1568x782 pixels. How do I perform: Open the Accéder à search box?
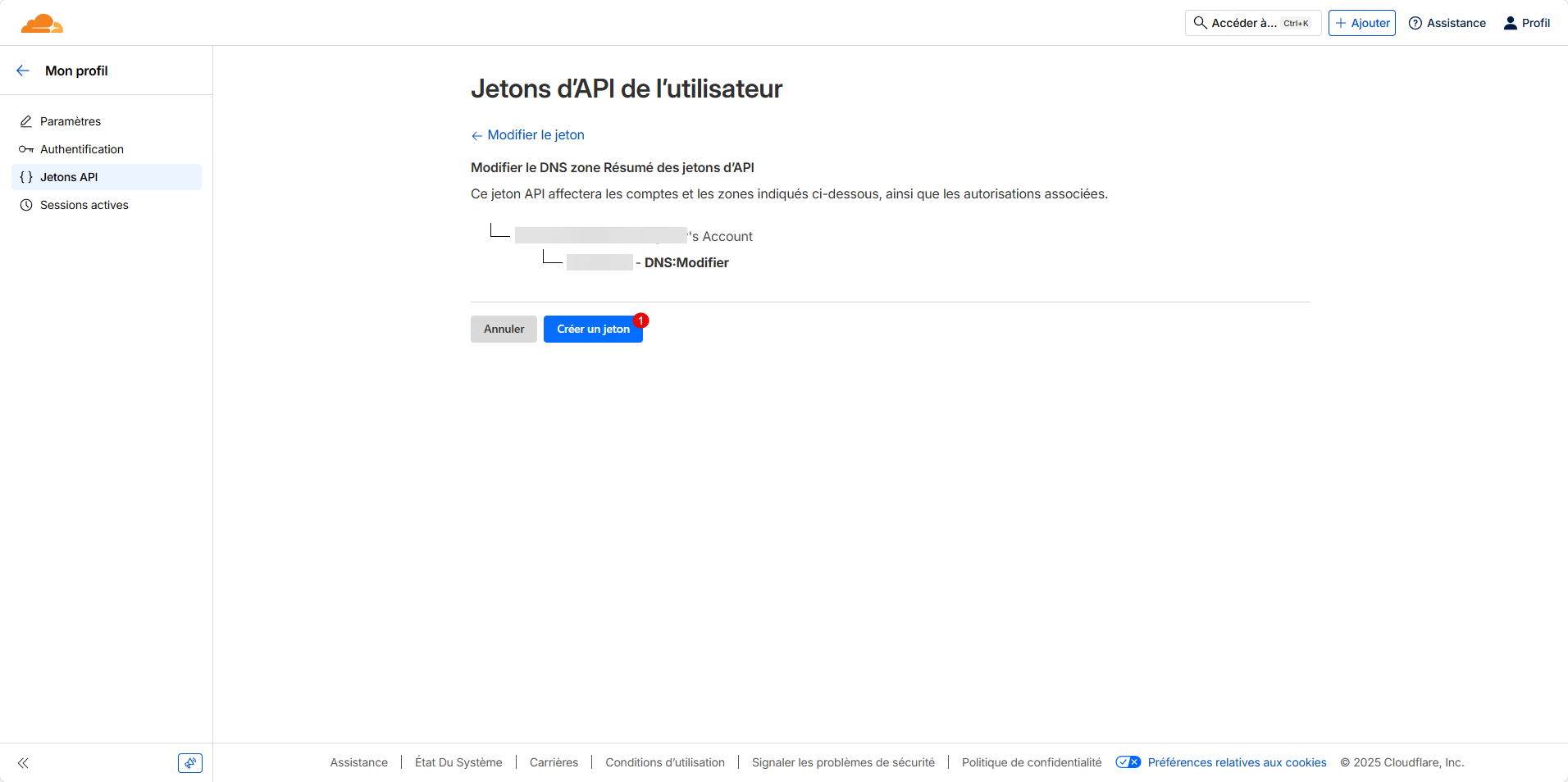click(x=1251, y=23)
